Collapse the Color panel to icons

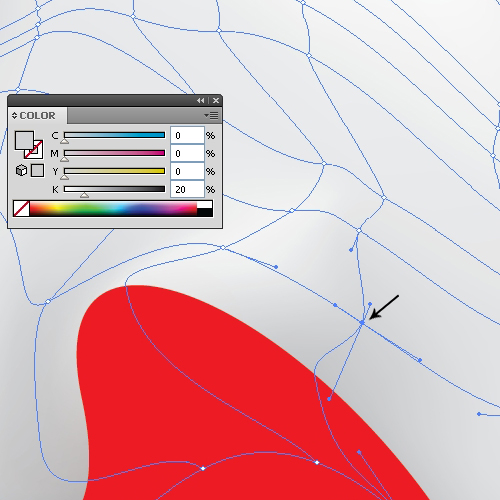point(200,100)
